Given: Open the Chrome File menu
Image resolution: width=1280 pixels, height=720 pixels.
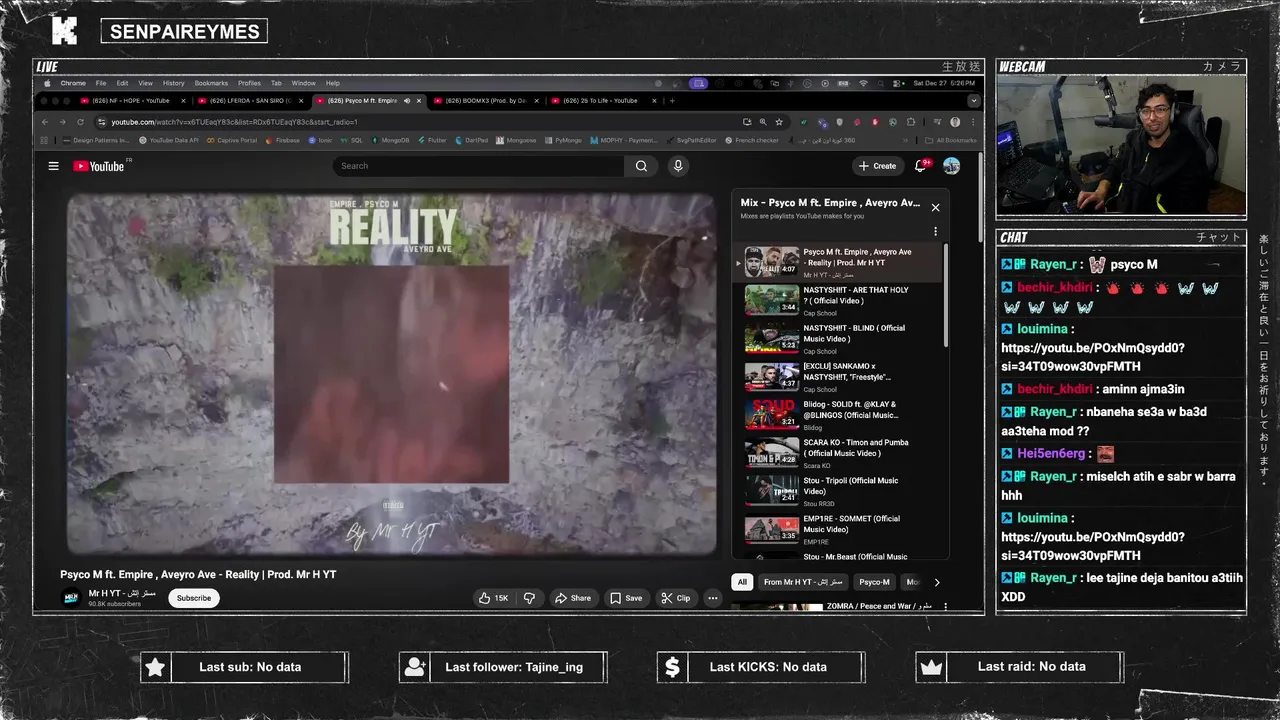Looking at the screenshot, I should tap(101, 83).
